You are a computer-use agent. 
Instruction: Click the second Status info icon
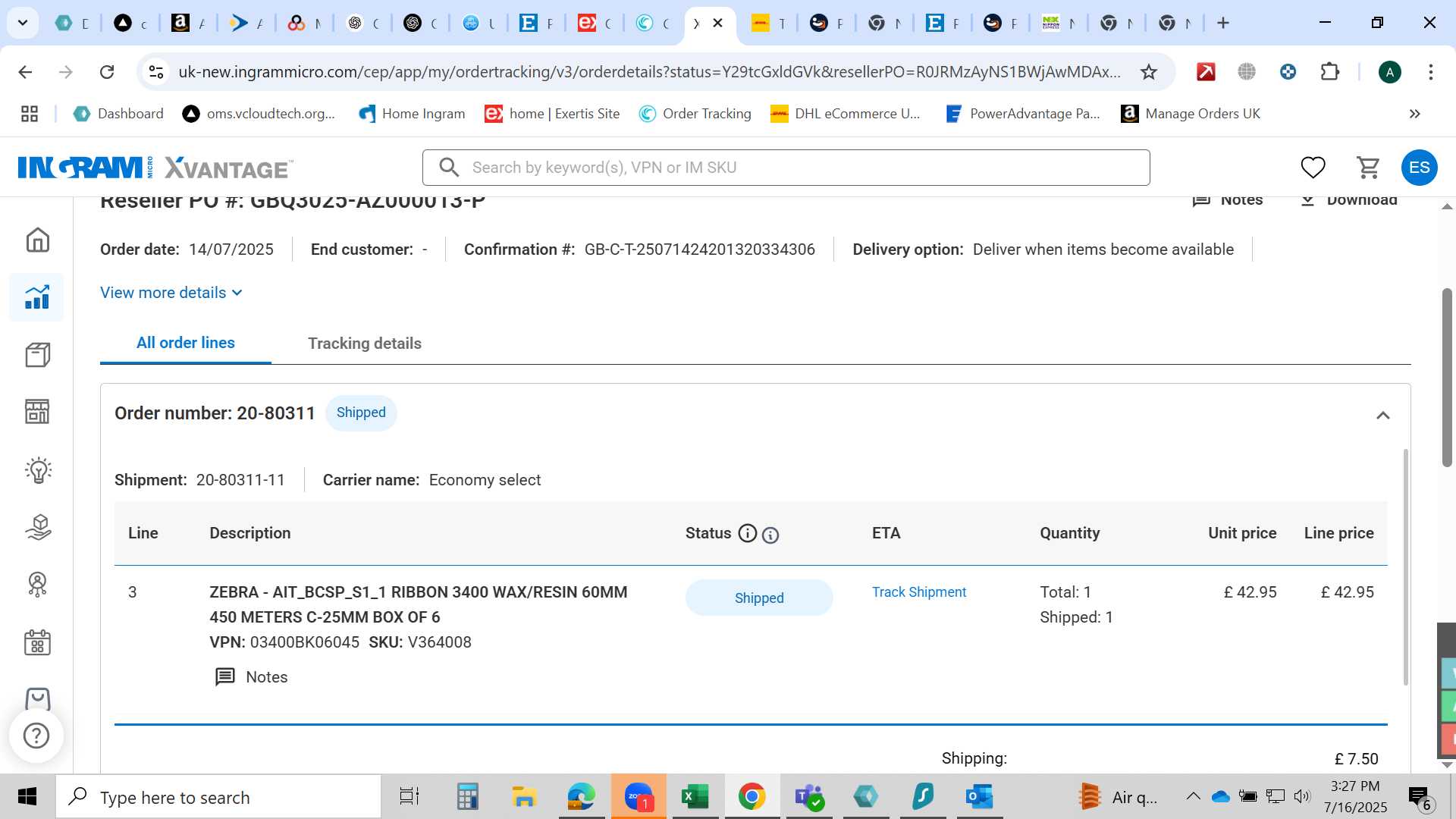tap(770, 535)
